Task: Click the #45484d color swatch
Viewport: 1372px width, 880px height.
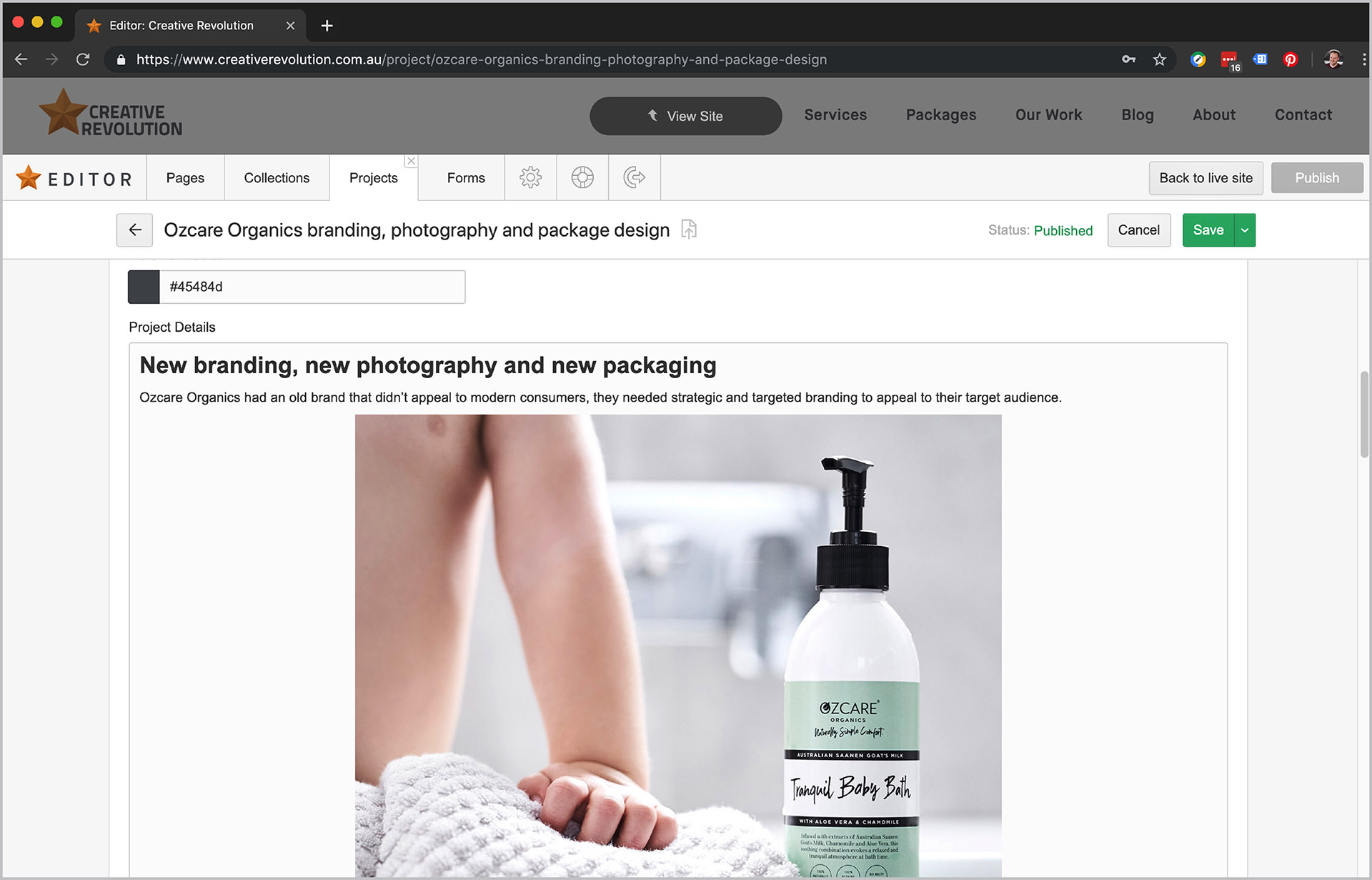Action: point(142,287)
